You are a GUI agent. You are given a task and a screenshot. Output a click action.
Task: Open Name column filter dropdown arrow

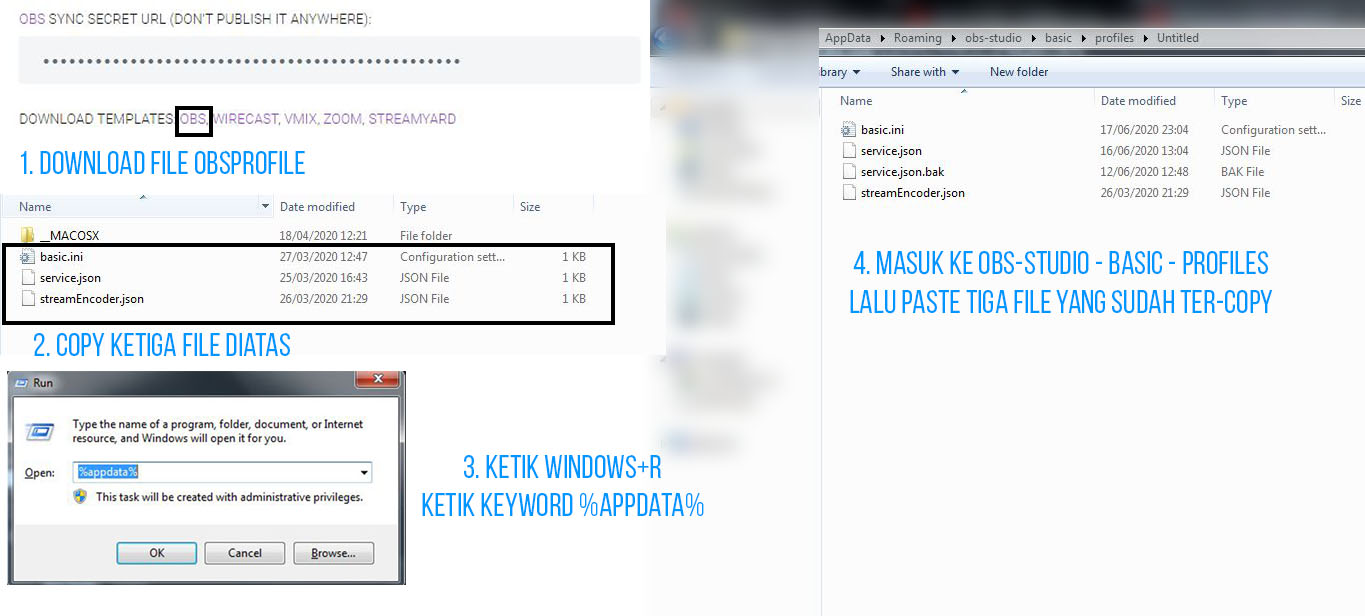(x=265, y=207)
